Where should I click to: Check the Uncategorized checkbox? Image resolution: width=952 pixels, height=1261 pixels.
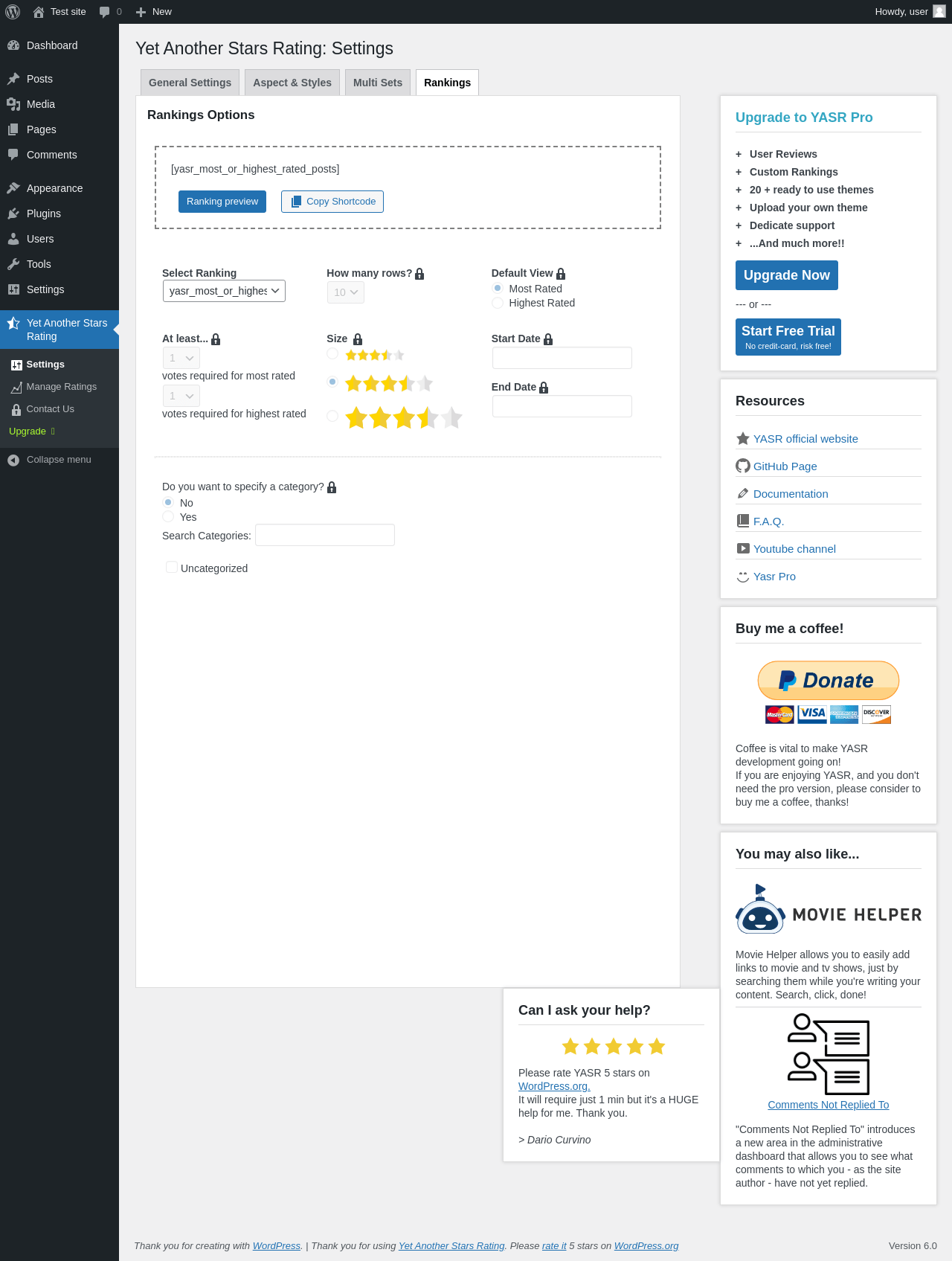click(x=172, y=567)
